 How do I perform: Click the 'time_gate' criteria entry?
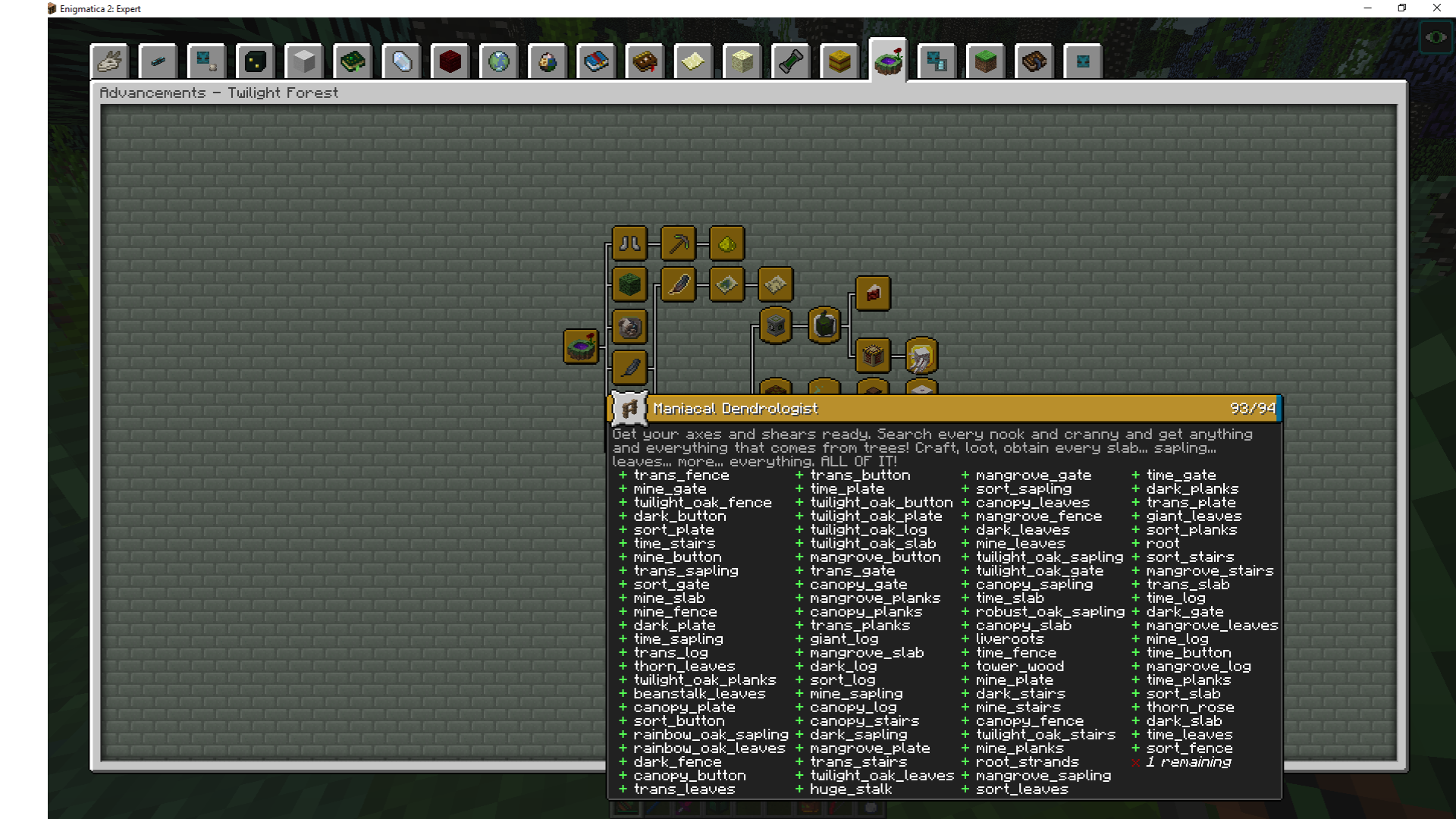coord(1181,475)
